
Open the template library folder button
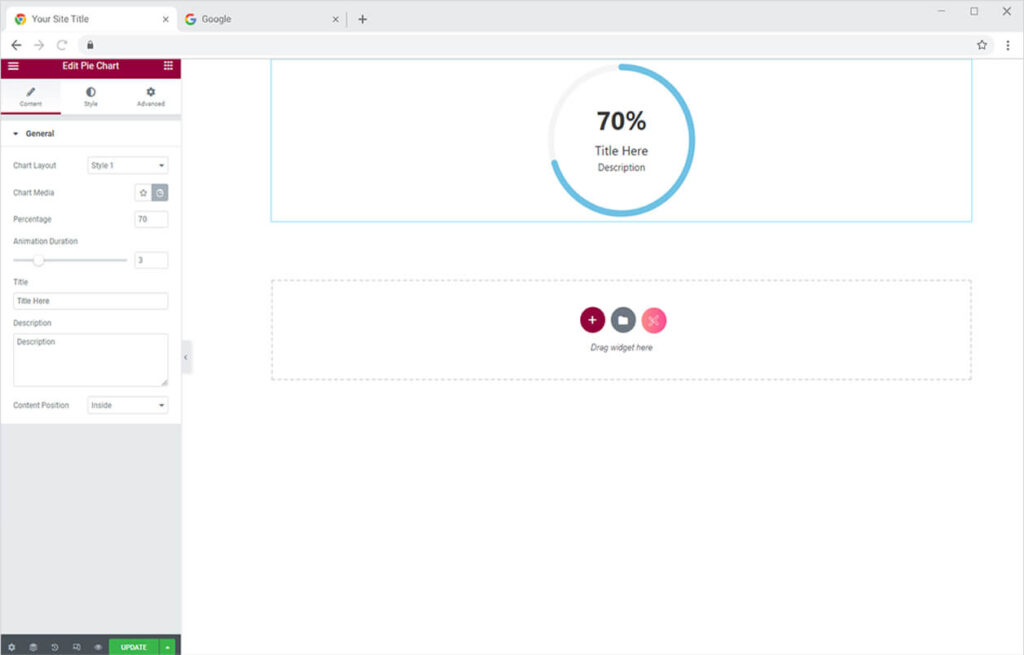[x=623, y=320]
